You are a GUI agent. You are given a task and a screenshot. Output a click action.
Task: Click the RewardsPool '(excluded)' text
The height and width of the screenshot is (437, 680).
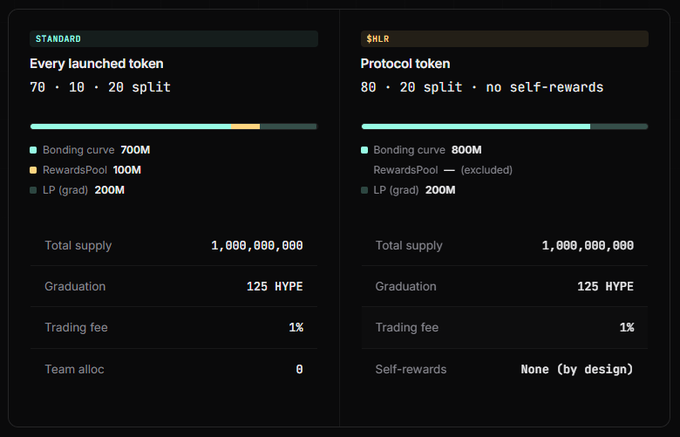tap(487, 170)
